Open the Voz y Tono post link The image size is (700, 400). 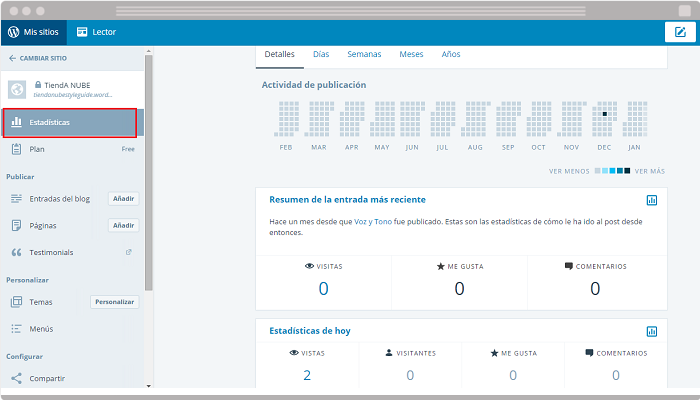373,220
